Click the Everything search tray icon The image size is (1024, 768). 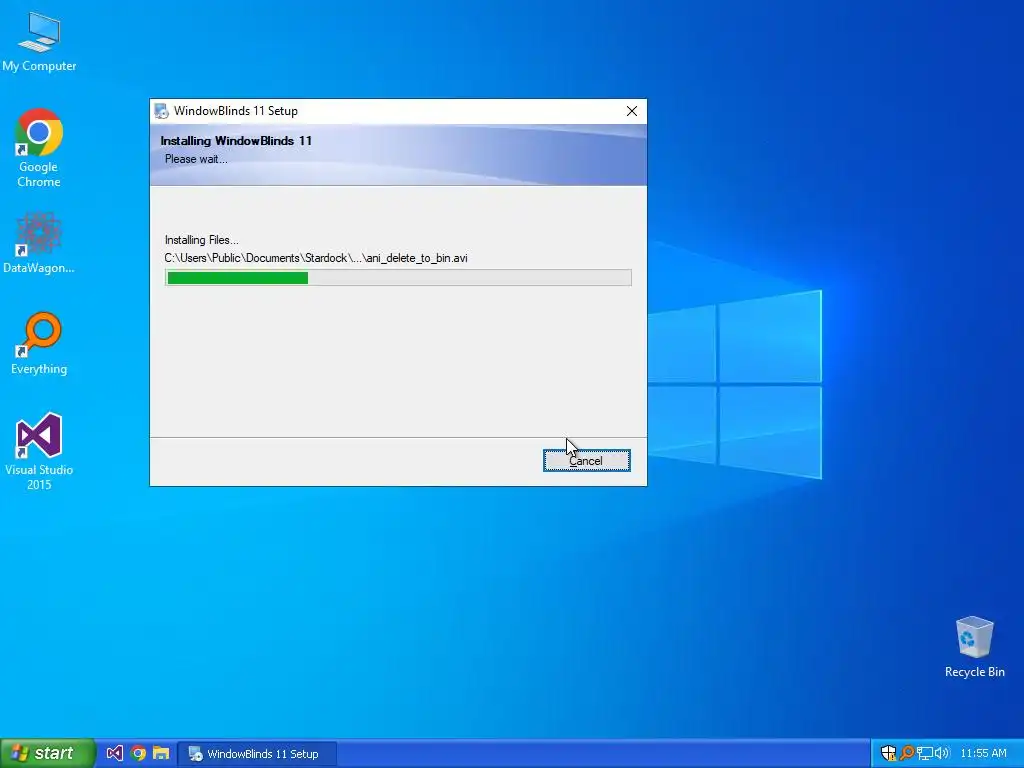pyautogui.click(x=906, y=754)
